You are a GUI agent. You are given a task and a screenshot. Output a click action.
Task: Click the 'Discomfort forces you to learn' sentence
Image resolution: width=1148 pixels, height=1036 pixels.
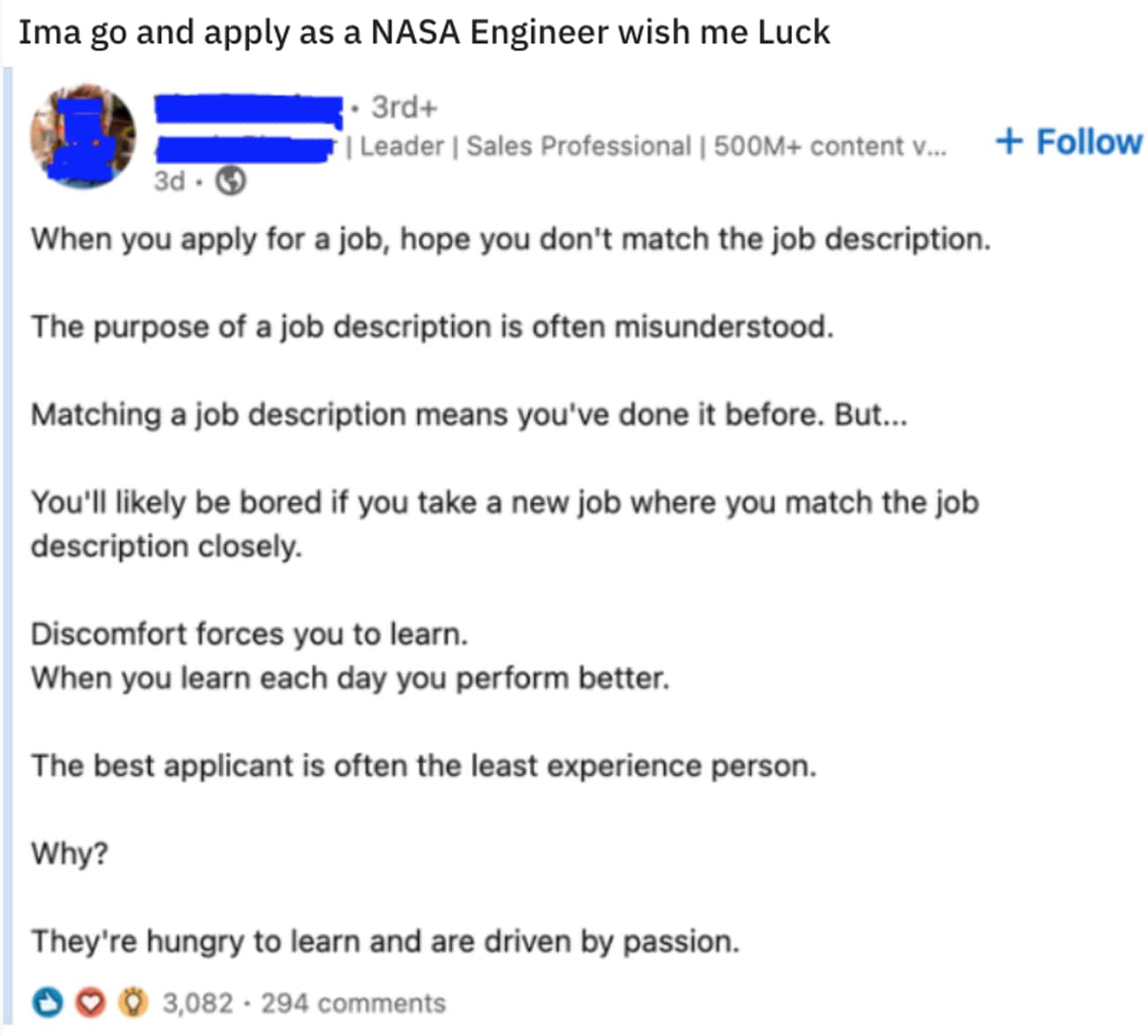click(249, 633)
